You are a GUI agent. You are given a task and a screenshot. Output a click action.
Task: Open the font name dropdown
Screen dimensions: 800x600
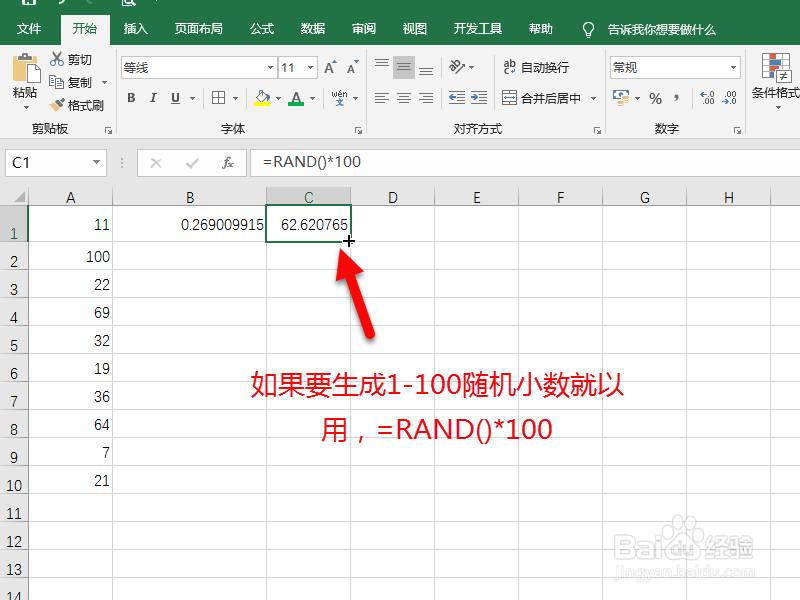click(270, 66)
